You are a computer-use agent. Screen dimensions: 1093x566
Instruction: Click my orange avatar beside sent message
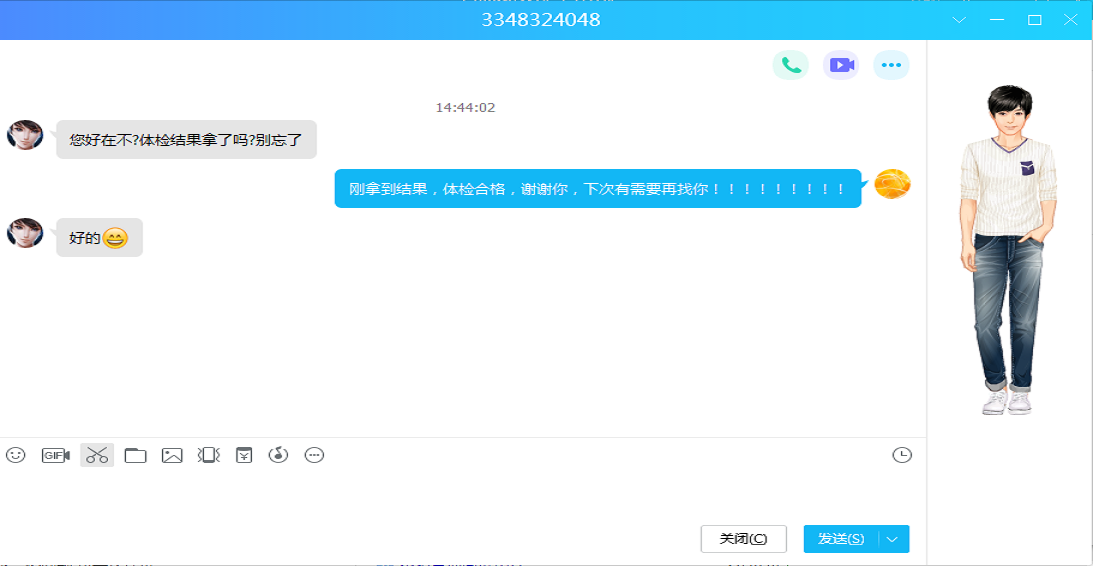892,184
